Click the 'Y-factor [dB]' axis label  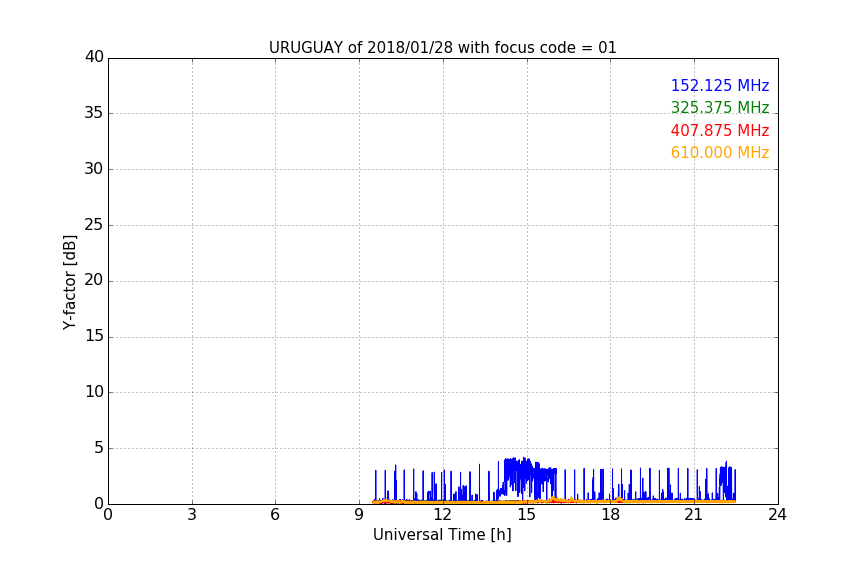pyautogui.click(x=69, y=282)
